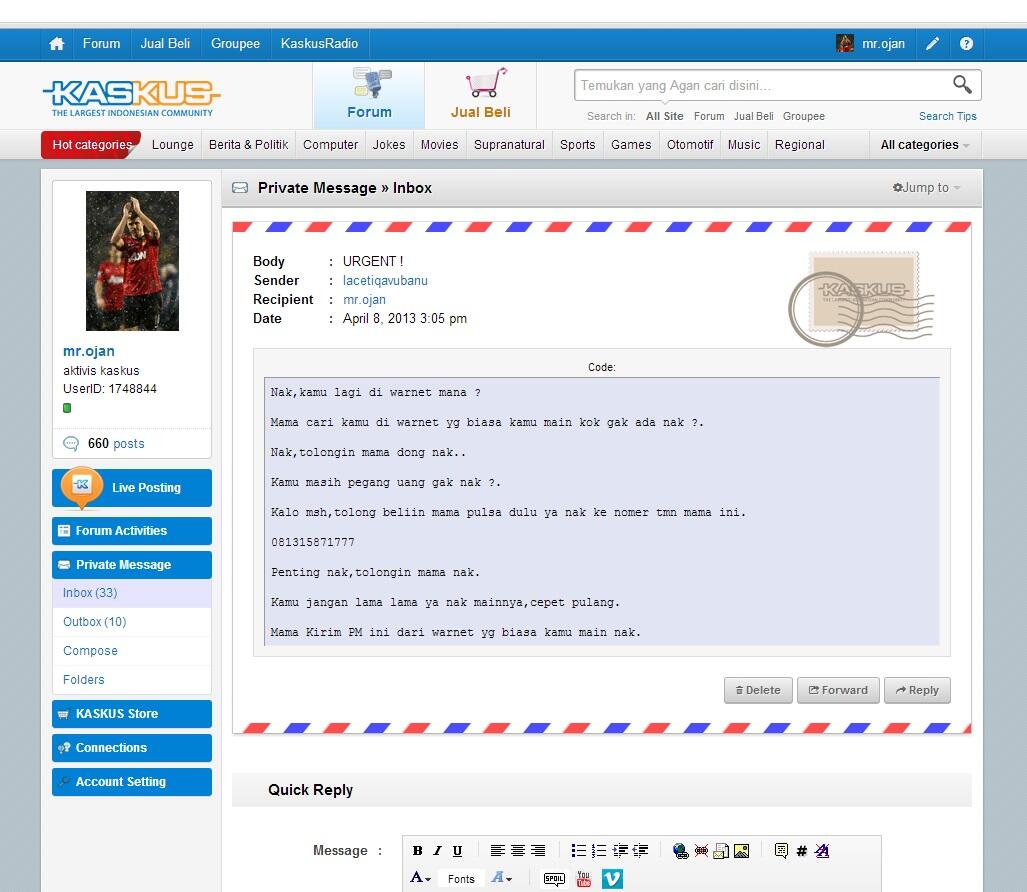
Task: Click the search magnifier icon
Action: (961, 85)
